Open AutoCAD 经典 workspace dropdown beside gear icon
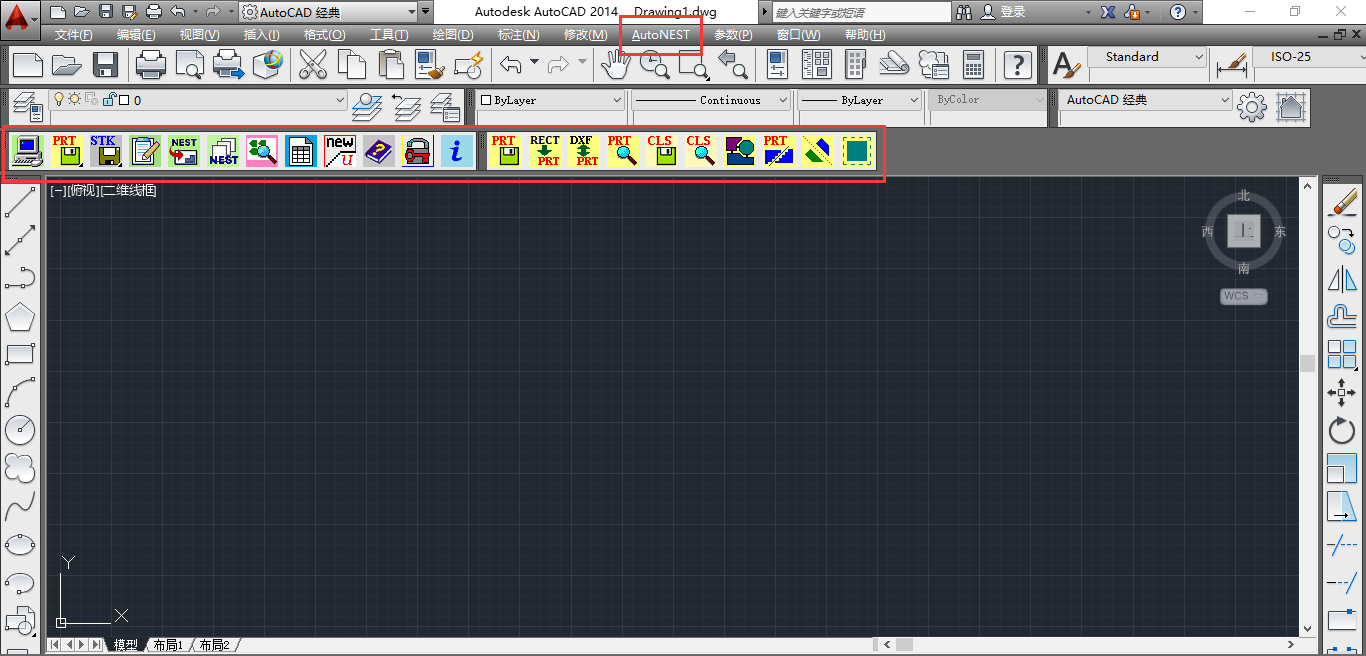The width and height of the screenshot is (1366, 656). click(x=1146, y=100)
